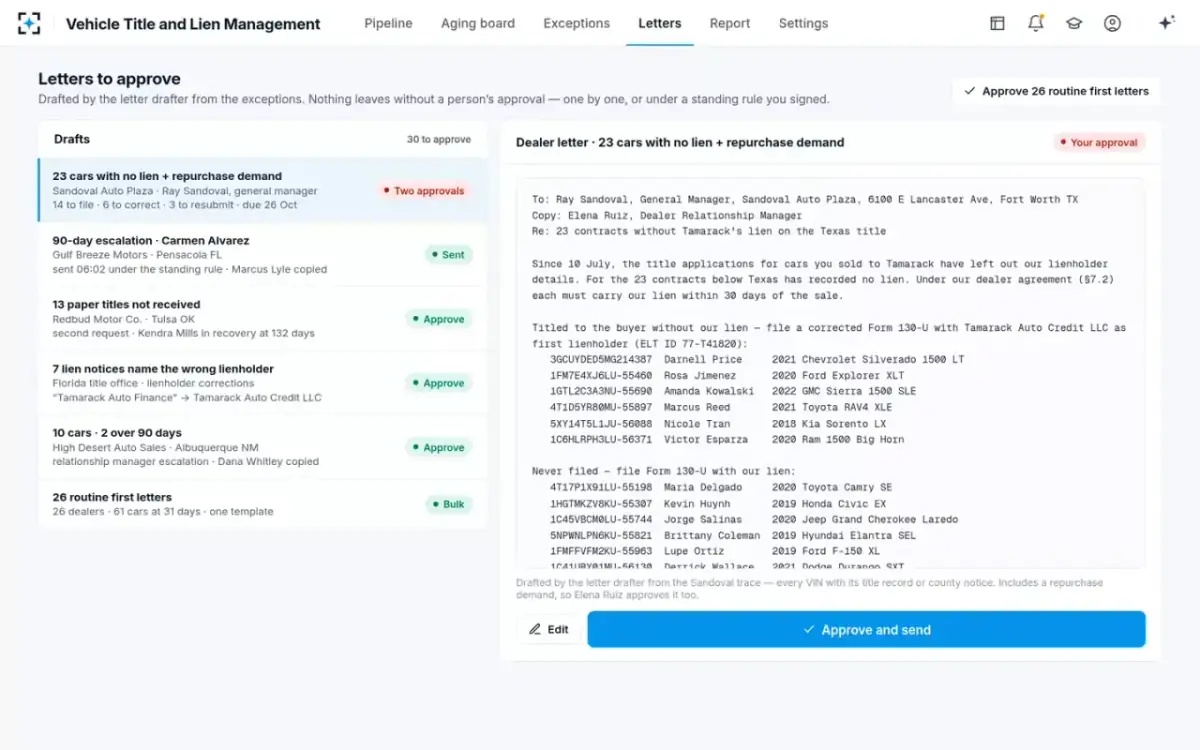This screenshot has width=1200, height=750.
Task: Open the layout panel icon
Action: [x=997, y=23]
